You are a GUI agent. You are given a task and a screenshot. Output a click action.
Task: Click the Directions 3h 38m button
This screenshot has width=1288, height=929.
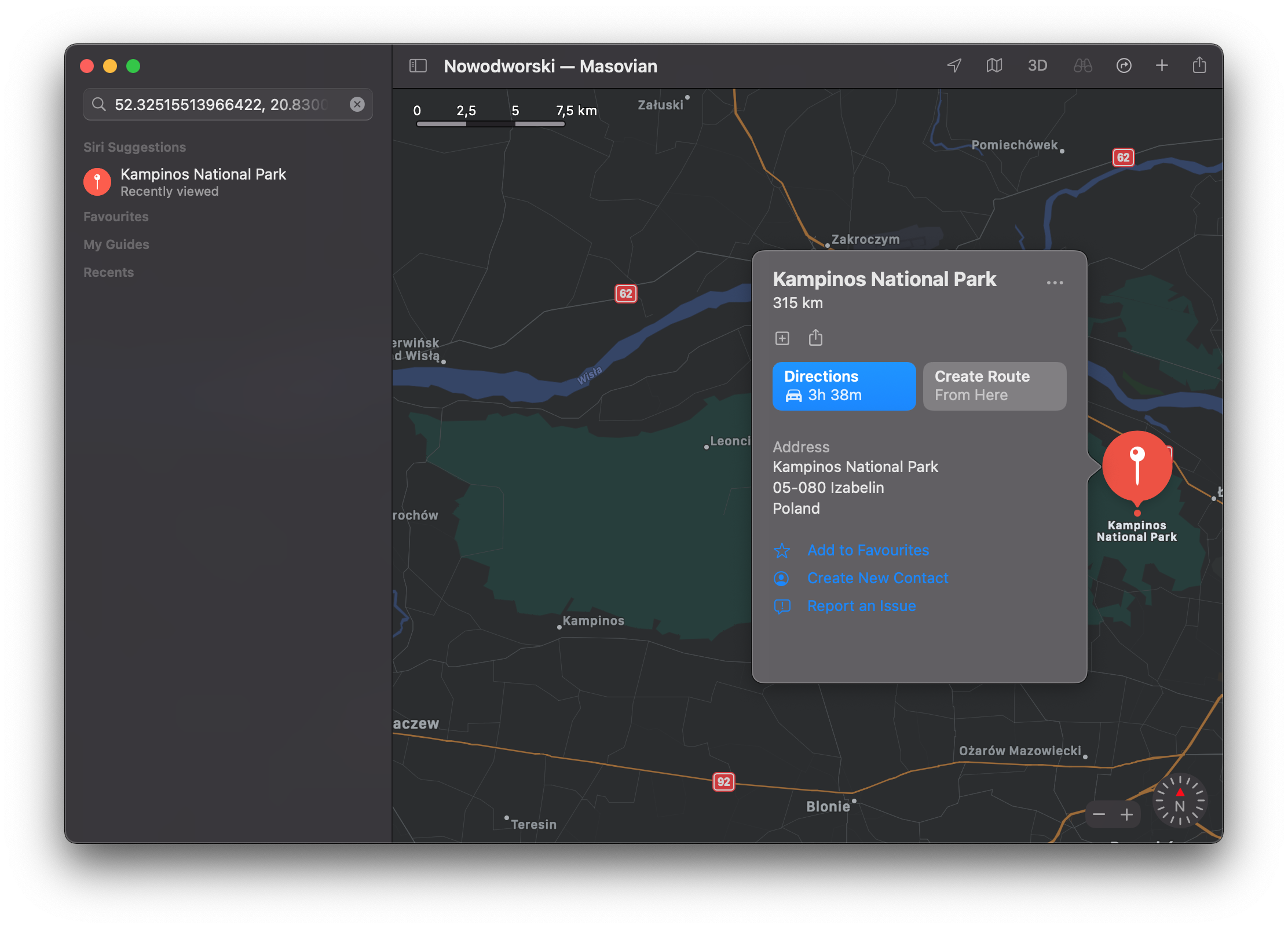(x=844, y=386)
